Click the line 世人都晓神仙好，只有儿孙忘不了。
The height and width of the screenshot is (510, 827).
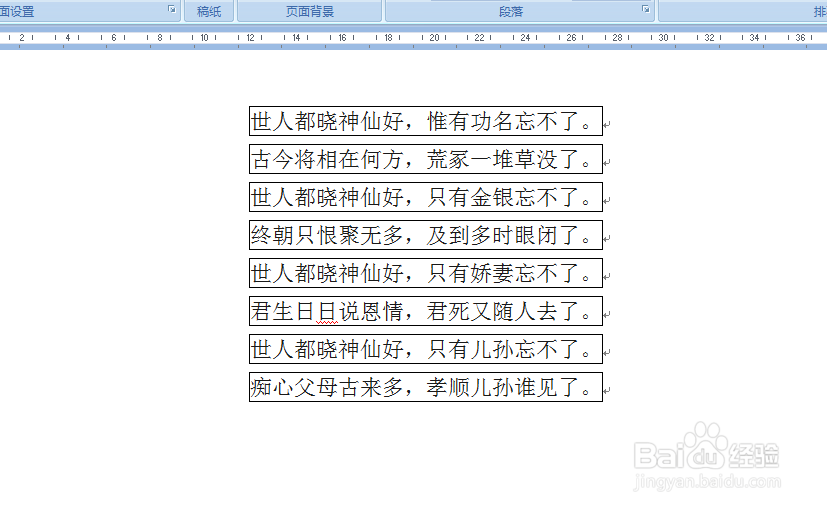[426, 349]
